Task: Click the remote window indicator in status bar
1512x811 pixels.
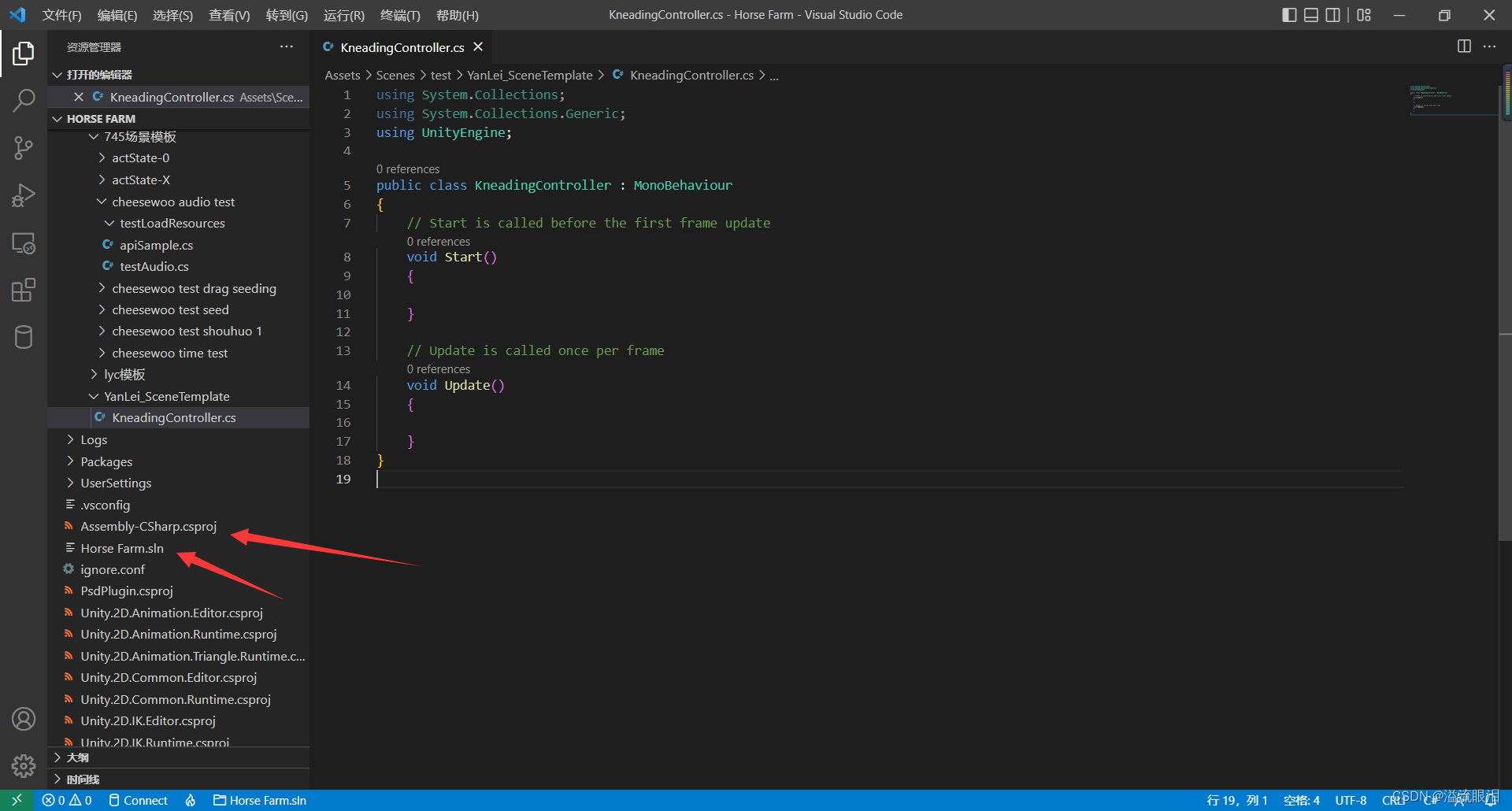Action: [17, 800]
